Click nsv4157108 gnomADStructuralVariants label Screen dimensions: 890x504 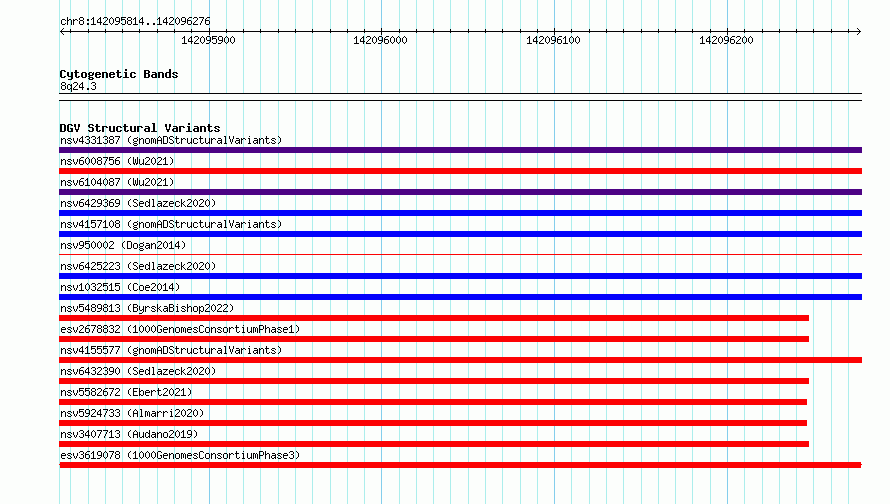coord(171,224)
